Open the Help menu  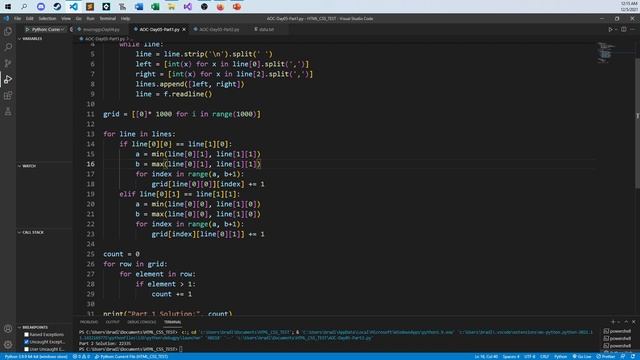tap(125, 18)
